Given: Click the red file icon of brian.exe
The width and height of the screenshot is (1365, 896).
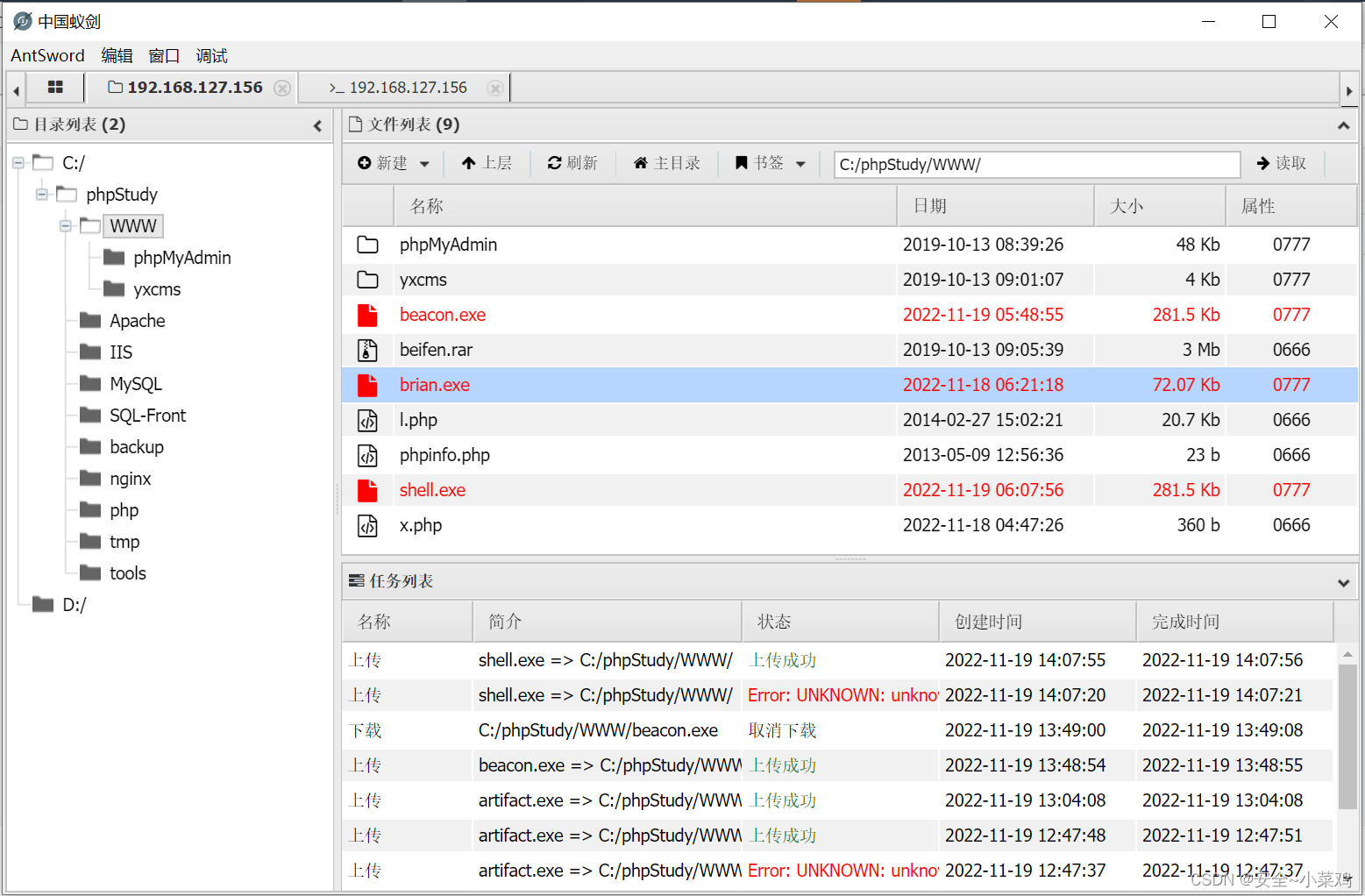Looking at the screenshot, I should click(x=367, y=385).
